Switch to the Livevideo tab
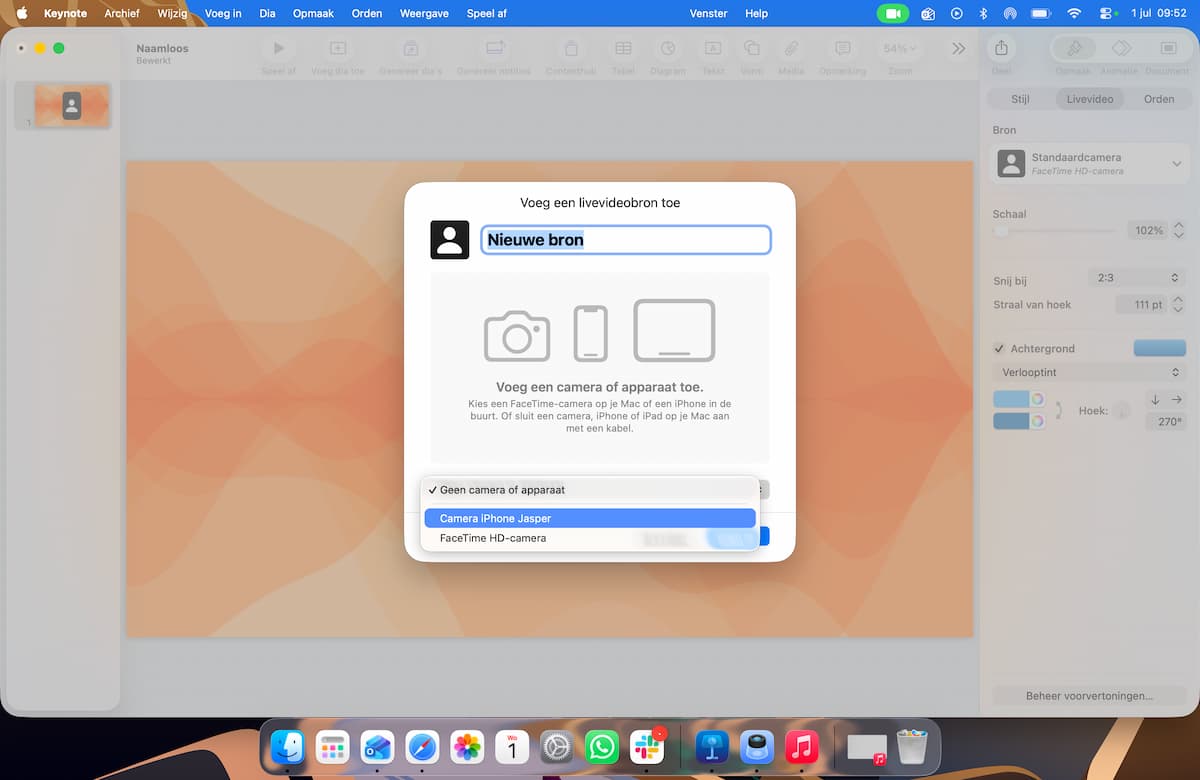This screenshot has height=780, width=1200. pos(1089,99)
